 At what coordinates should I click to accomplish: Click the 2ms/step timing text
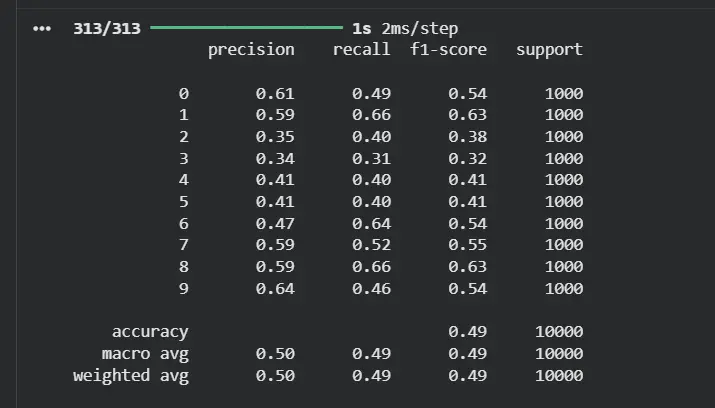click(x=420, y=29)
